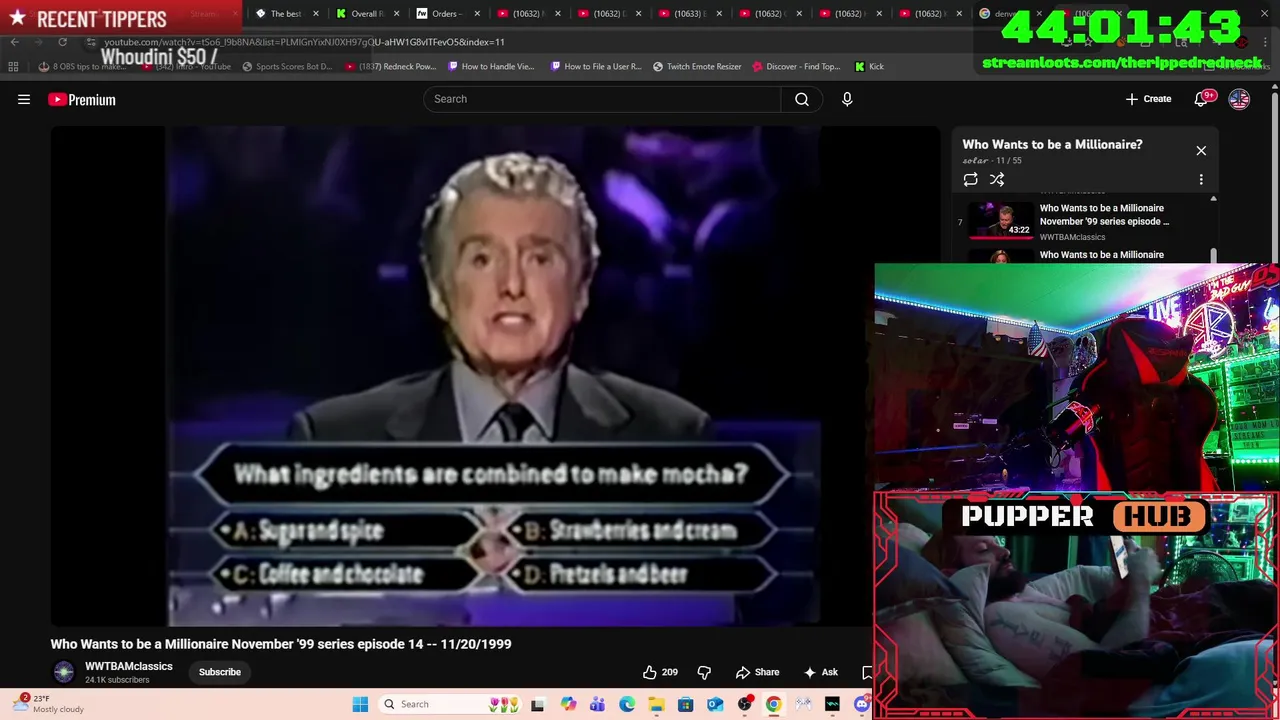Open 'How to File a User R...' bookmark
This screenshot has width=1280, height=720.
pyautogui.click(x=595, y=67)
